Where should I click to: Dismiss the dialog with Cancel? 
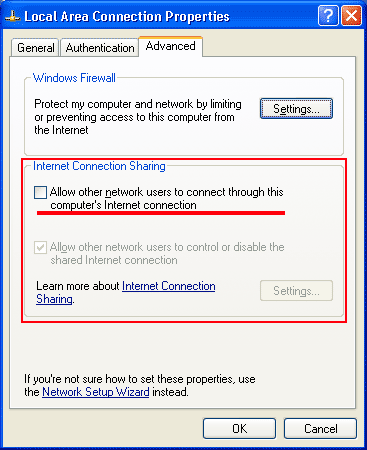(x=320, y=429)
